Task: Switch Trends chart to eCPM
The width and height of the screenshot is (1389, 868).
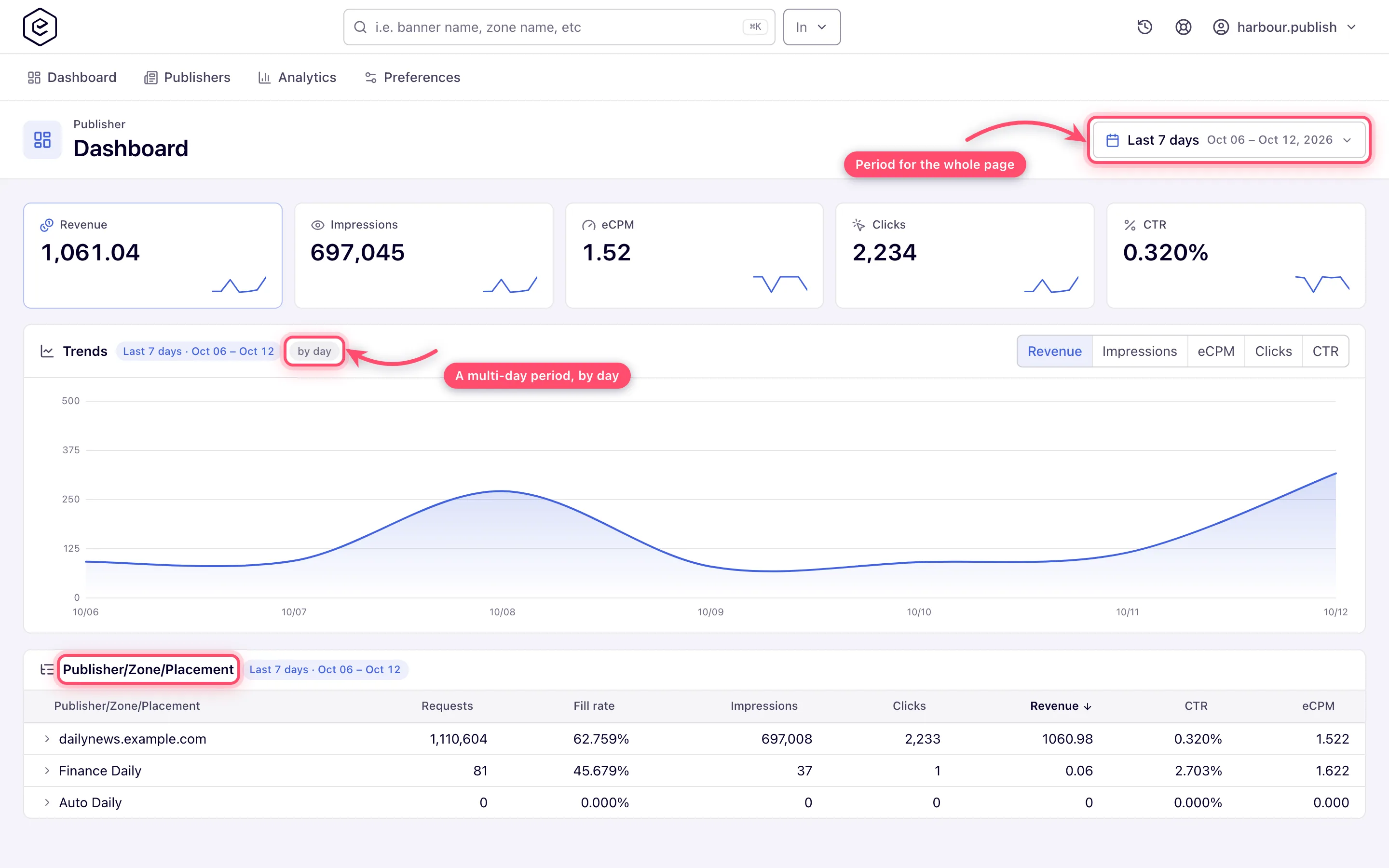Action: 1216,352
